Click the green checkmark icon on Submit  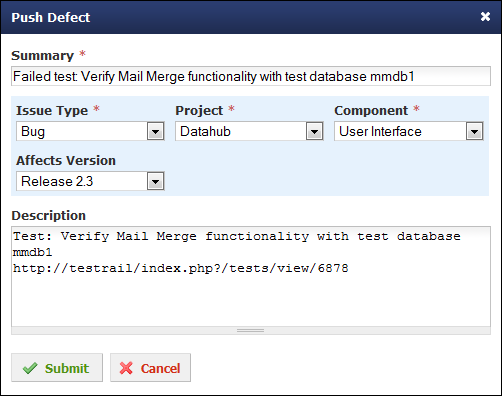(30, 368)
